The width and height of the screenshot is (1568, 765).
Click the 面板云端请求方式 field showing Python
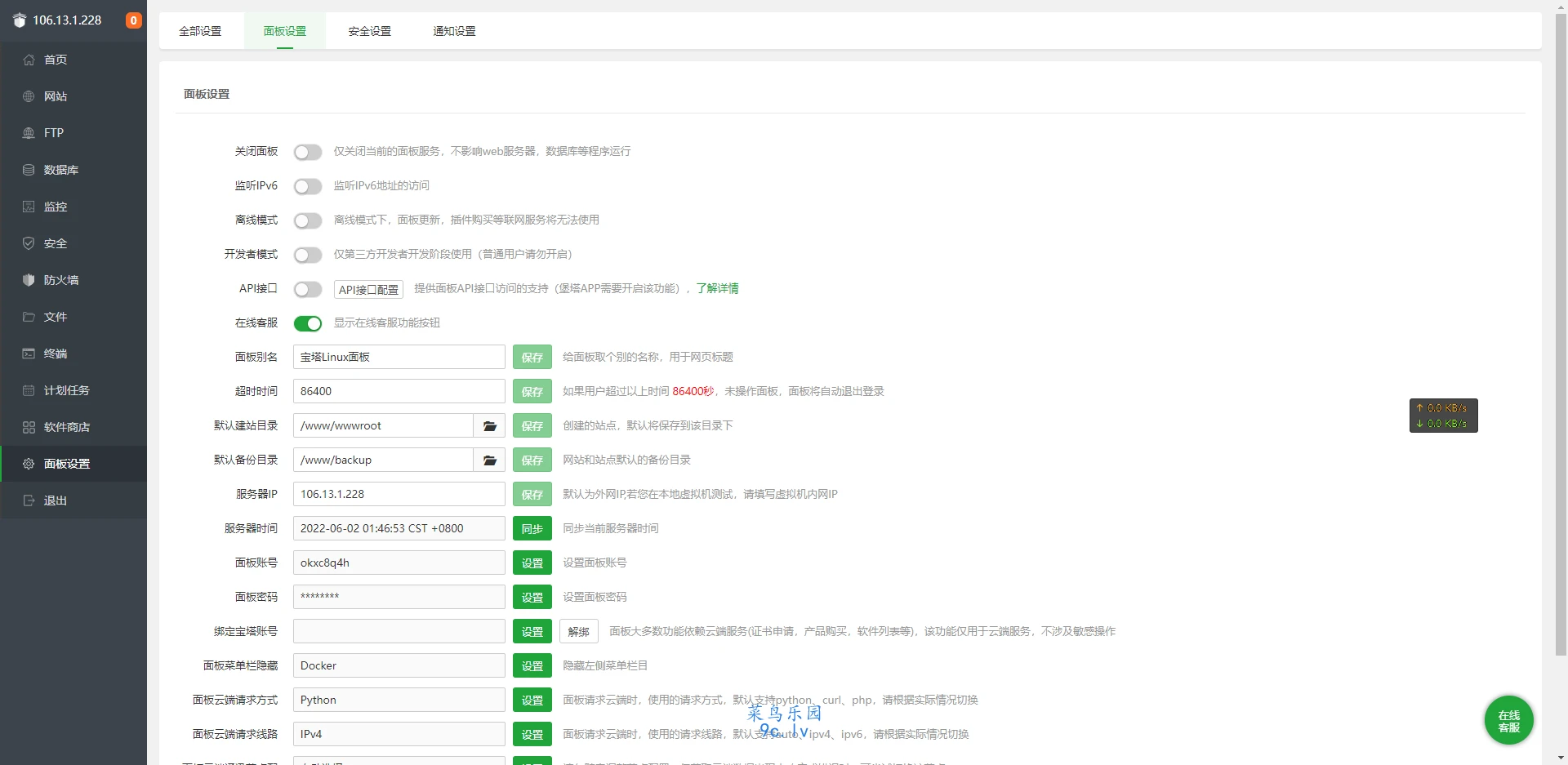[x=399, y=700]
